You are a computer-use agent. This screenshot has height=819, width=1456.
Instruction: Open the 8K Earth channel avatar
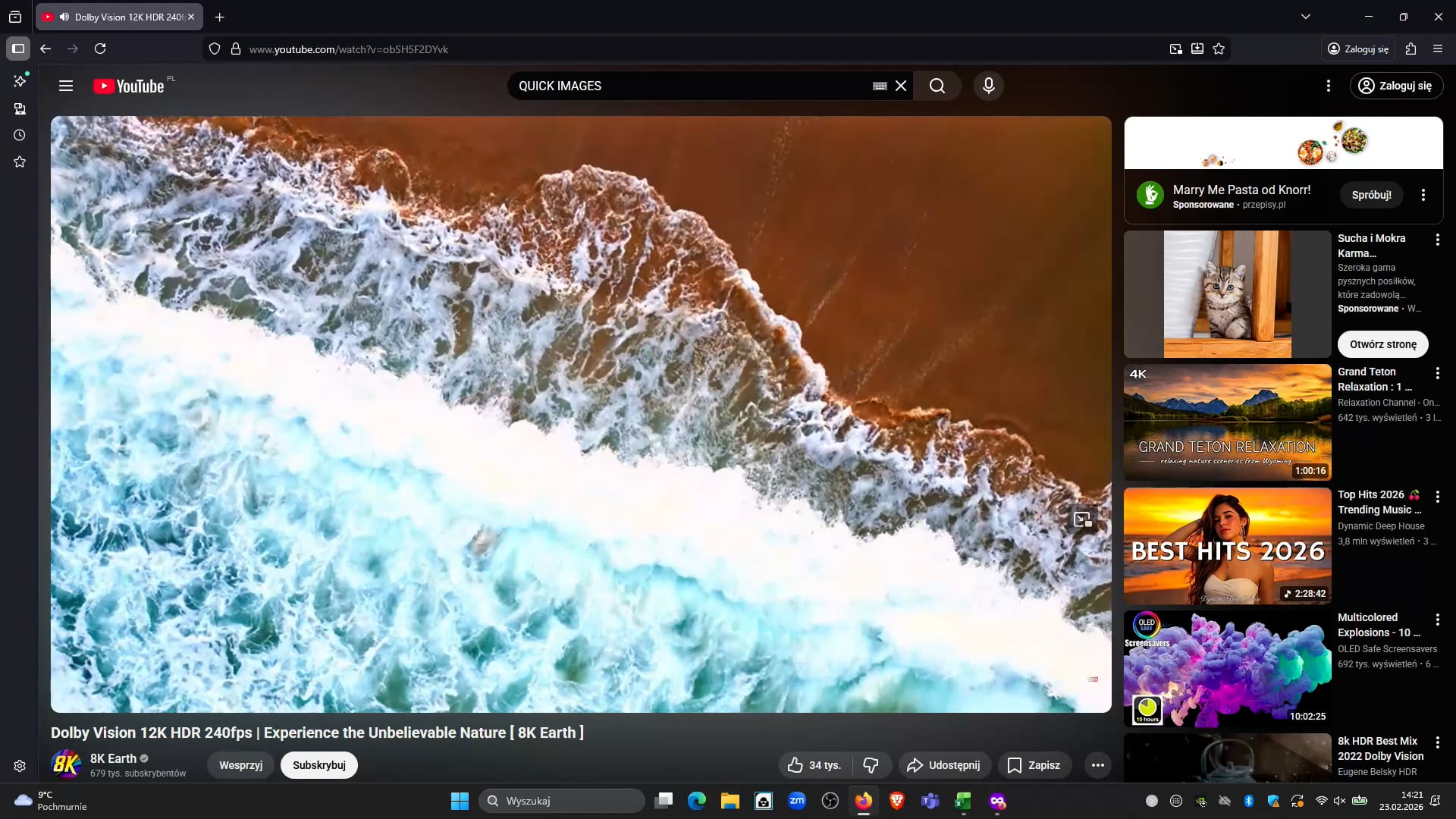coord(66,764)
